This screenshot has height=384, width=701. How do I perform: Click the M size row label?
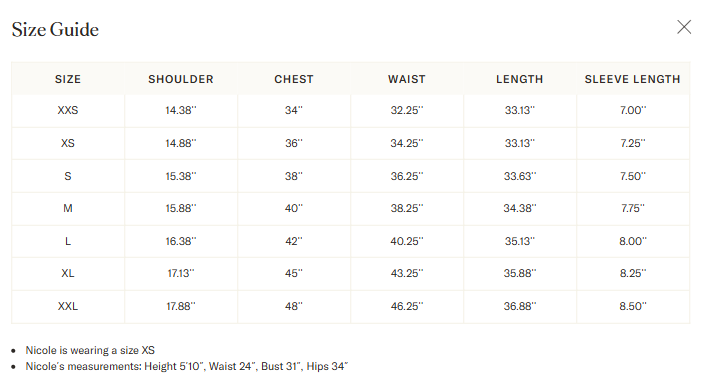[x=68, y=208]
